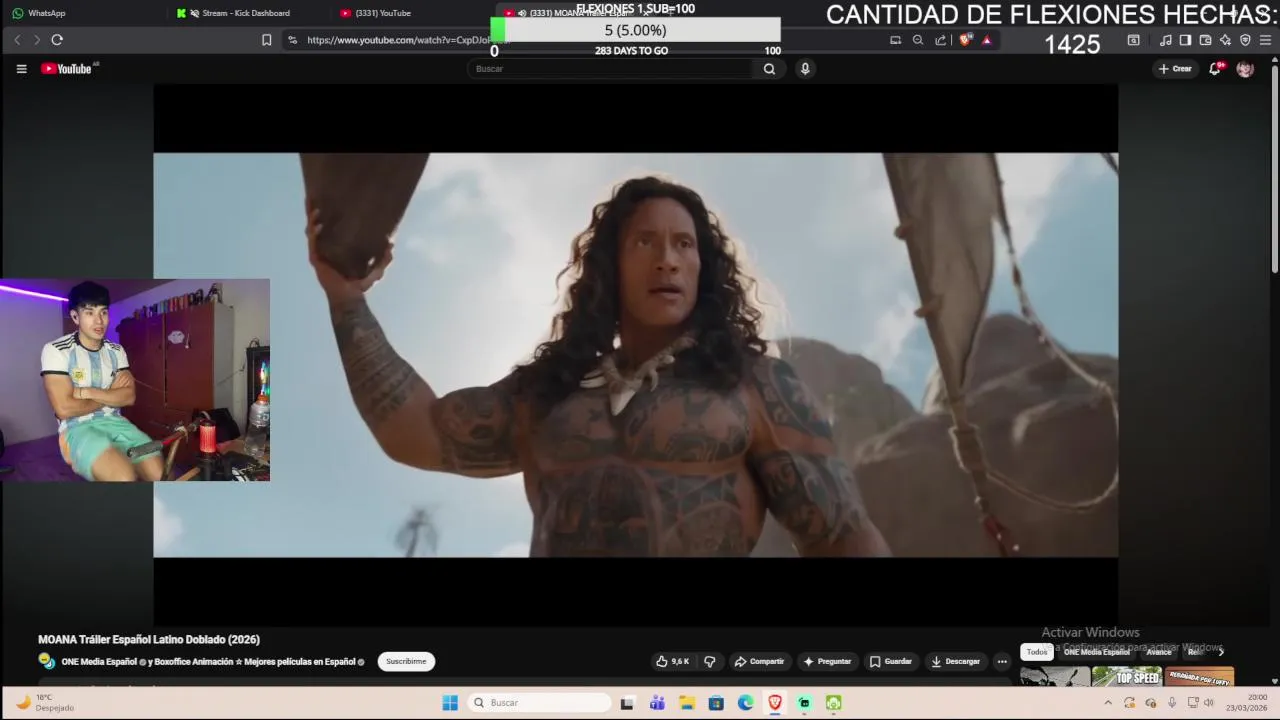
Task: Open Brave Rewards triangle icon
Action: [987, 40]
